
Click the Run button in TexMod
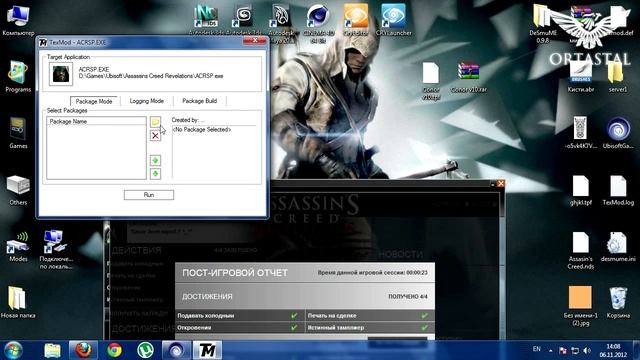(149, 195)
